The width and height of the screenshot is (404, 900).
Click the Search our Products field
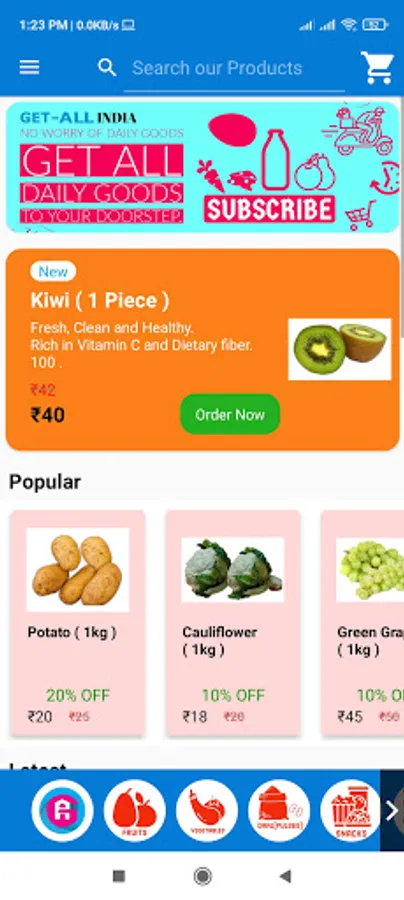(x=234, y=68)
